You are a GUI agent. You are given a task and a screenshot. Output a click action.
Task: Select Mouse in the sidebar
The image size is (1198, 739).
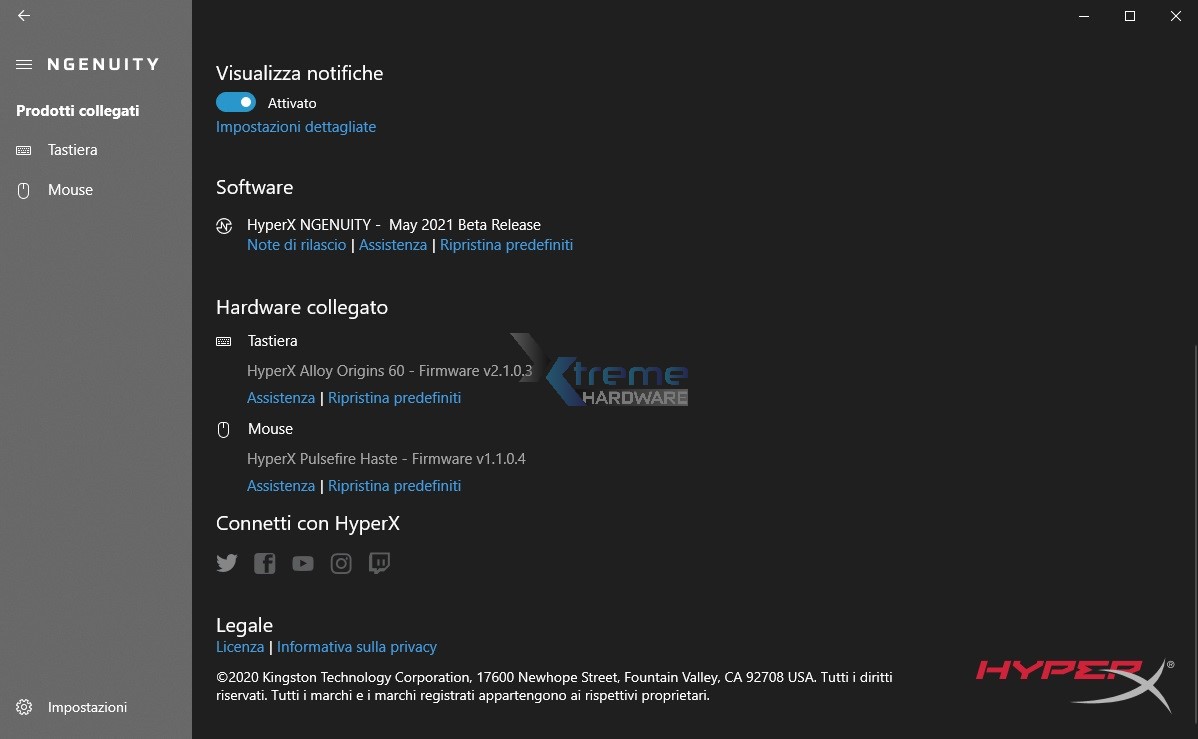tap(70, 190)
